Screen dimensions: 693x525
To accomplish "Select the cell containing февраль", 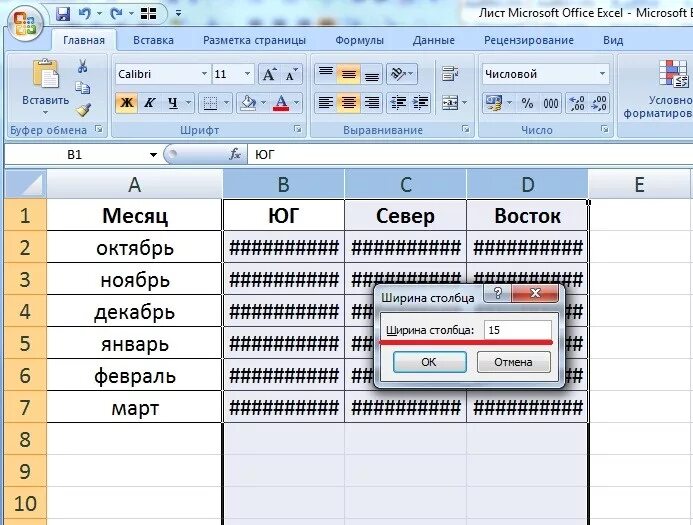I will tap(134, 375).
